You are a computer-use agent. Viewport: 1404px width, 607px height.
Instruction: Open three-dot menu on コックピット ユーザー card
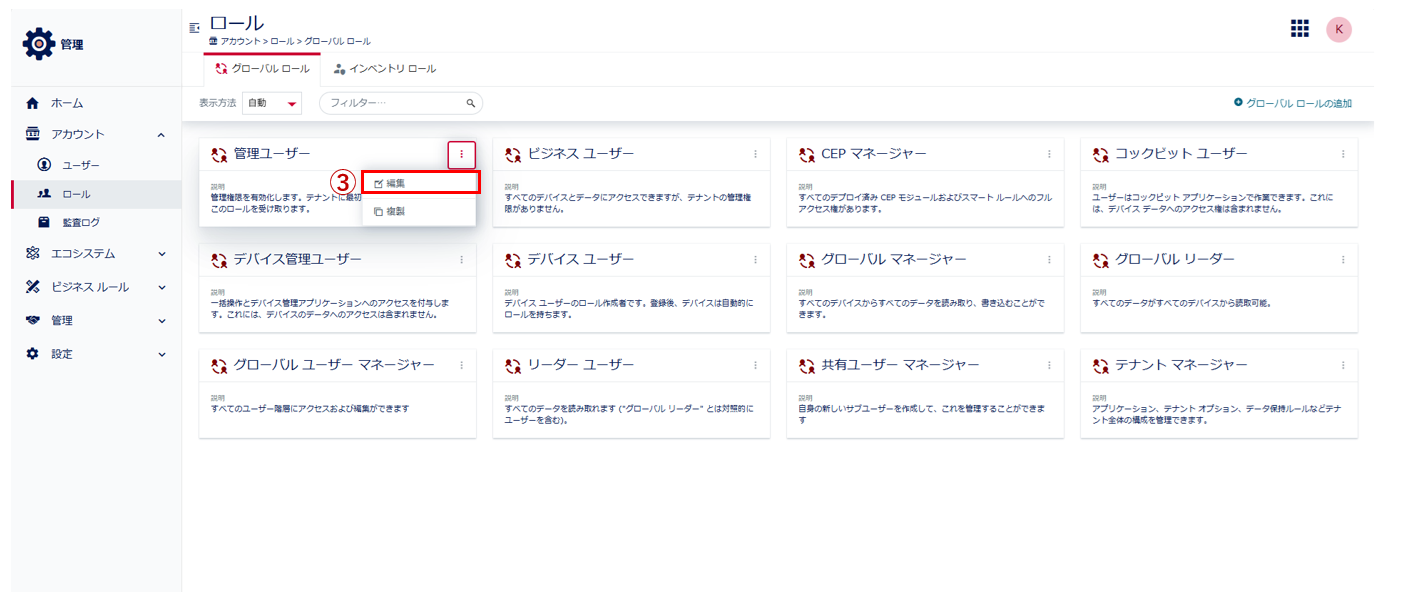click(x=1343, y=154)
